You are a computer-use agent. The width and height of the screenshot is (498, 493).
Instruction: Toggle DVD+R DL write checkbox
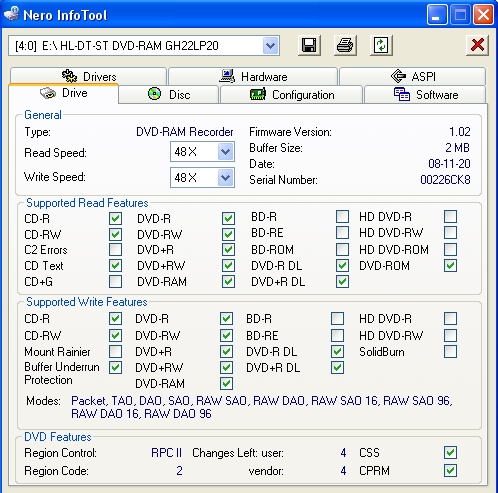pyautogui.click(x=337, y=367)
